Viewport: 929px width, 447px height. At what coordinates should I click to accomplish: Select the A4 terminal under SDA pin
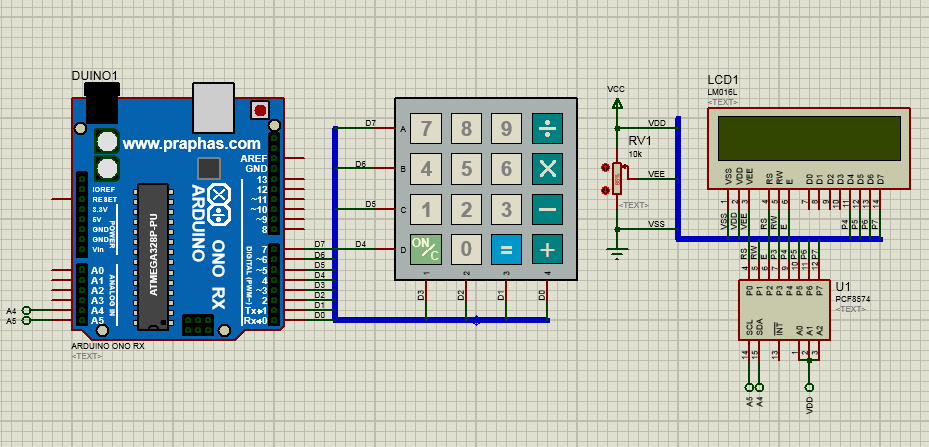tap(759, 387)
